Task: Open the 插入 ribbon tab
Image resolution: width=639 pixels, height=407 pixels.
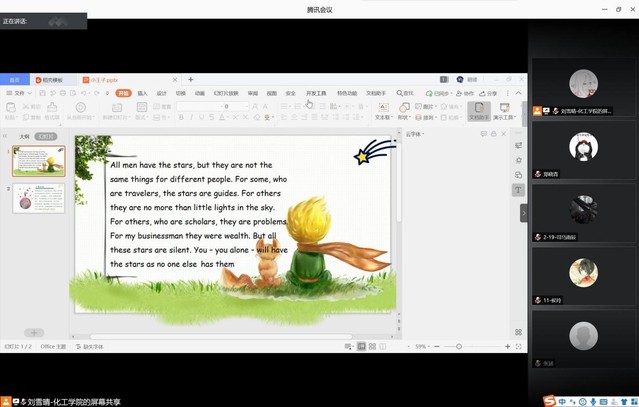Action: click(142, 93)
